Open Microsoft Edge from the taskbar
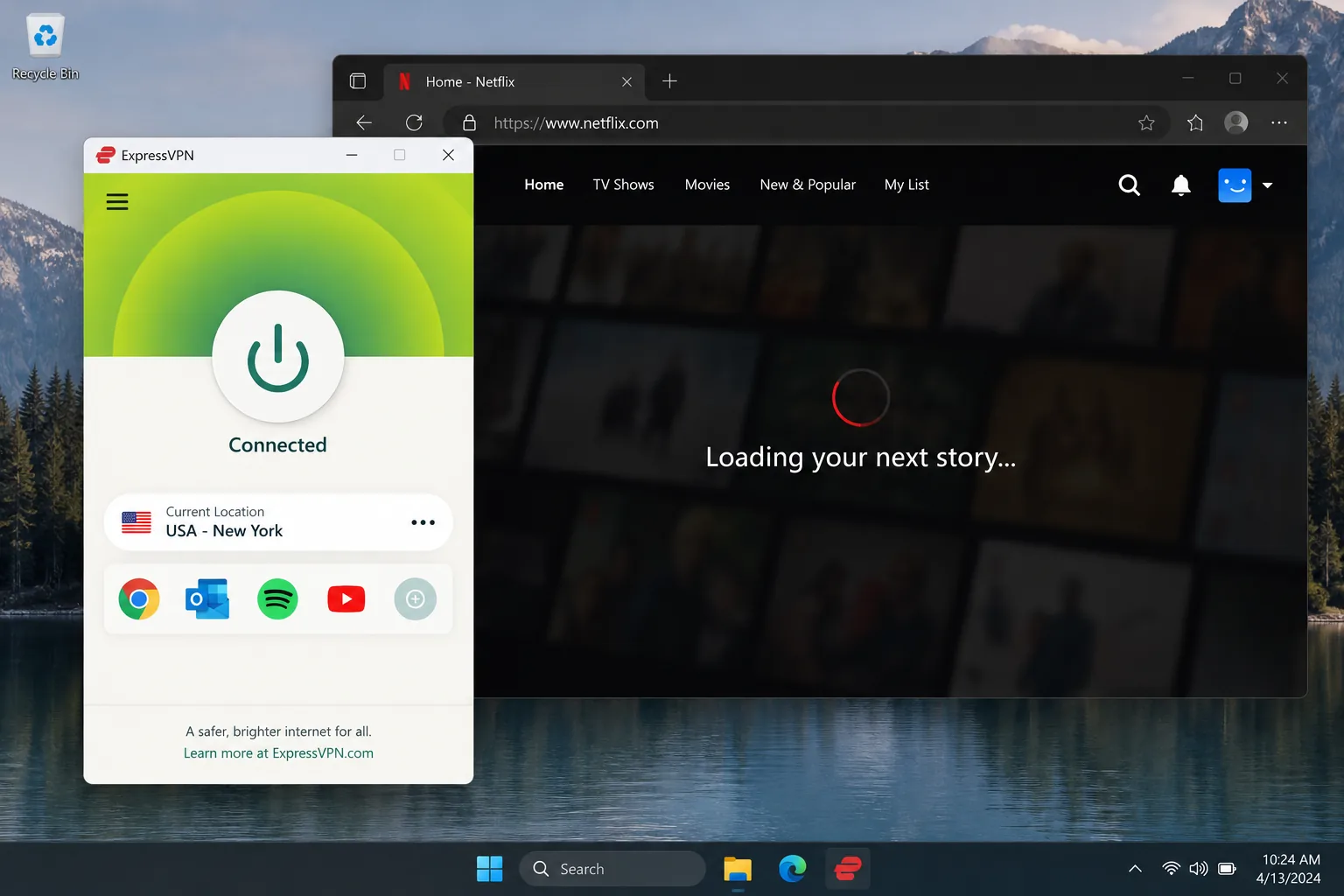The height and width of the screenshot is (896, 1344). (793, 869)
